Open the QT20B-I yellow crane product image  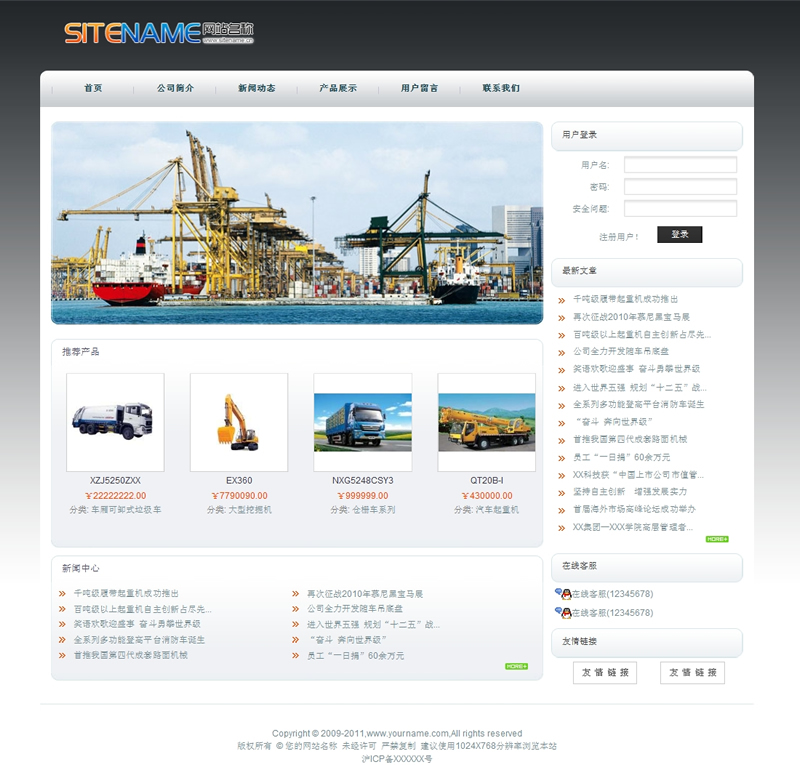(486, 422)
